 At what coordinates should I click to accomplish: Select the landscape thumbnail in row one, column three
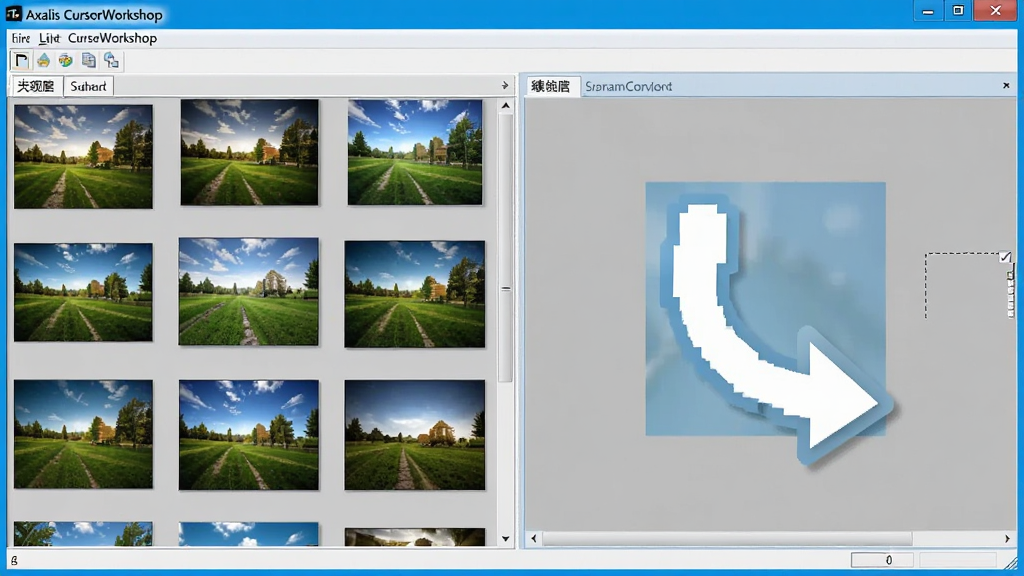415,152
